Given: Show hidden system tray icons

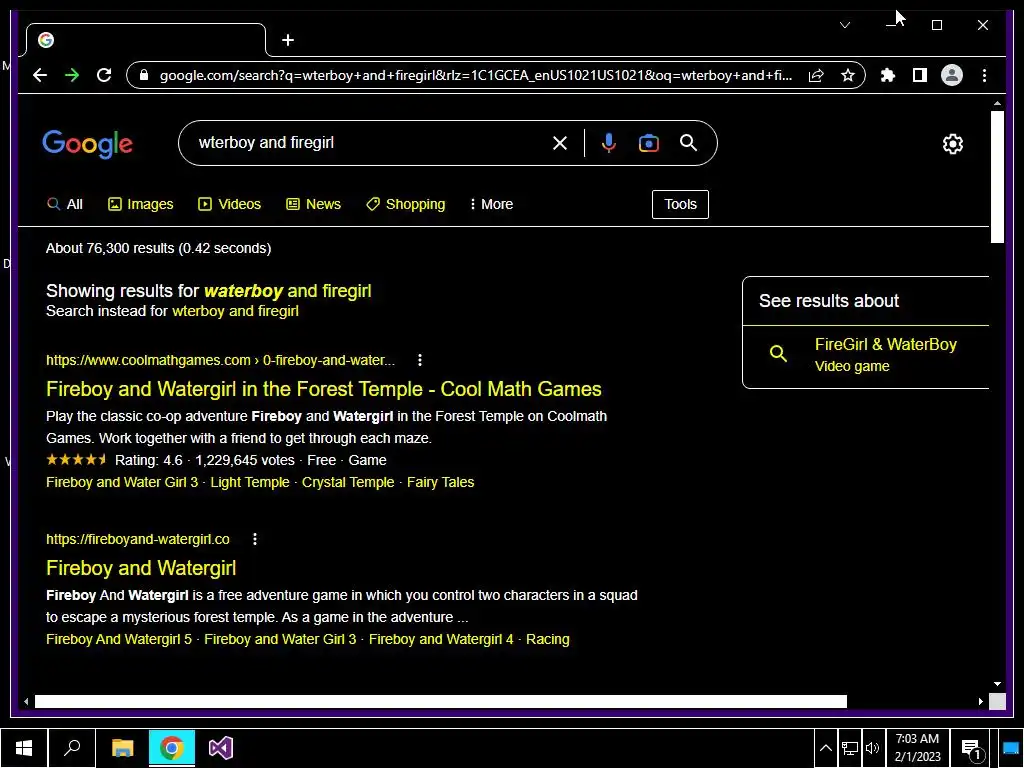Looking at the screenshot, I should pos(825,748).
